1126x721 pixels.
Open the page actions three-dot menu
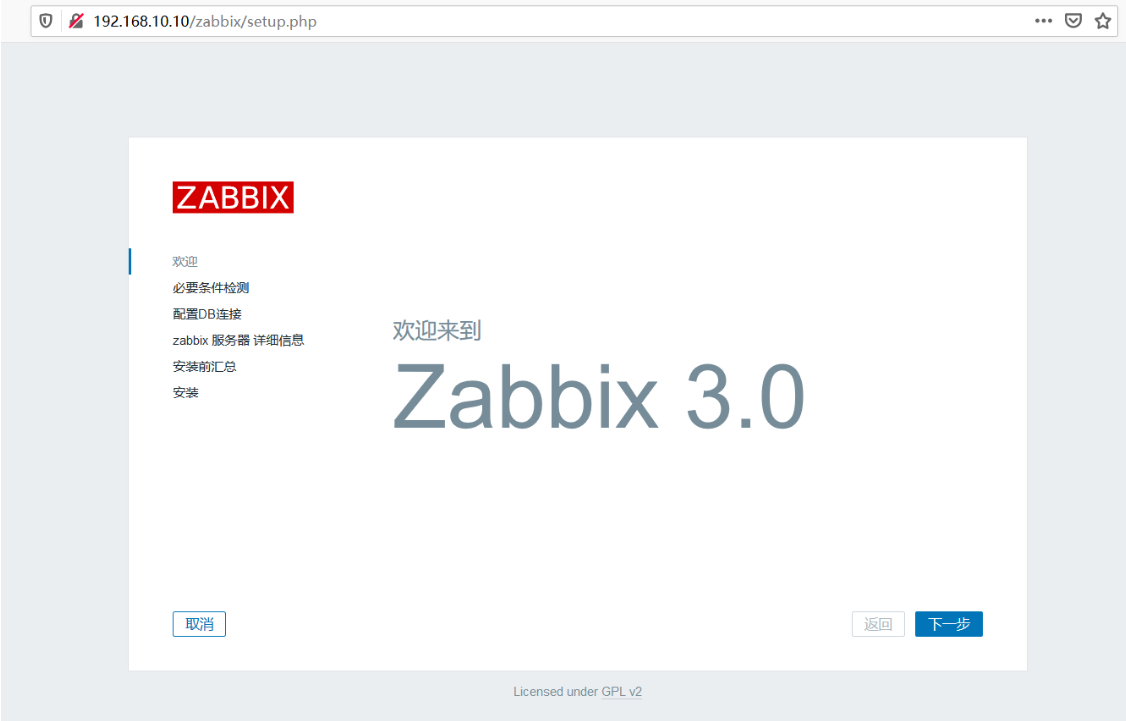coord(1043,21)
